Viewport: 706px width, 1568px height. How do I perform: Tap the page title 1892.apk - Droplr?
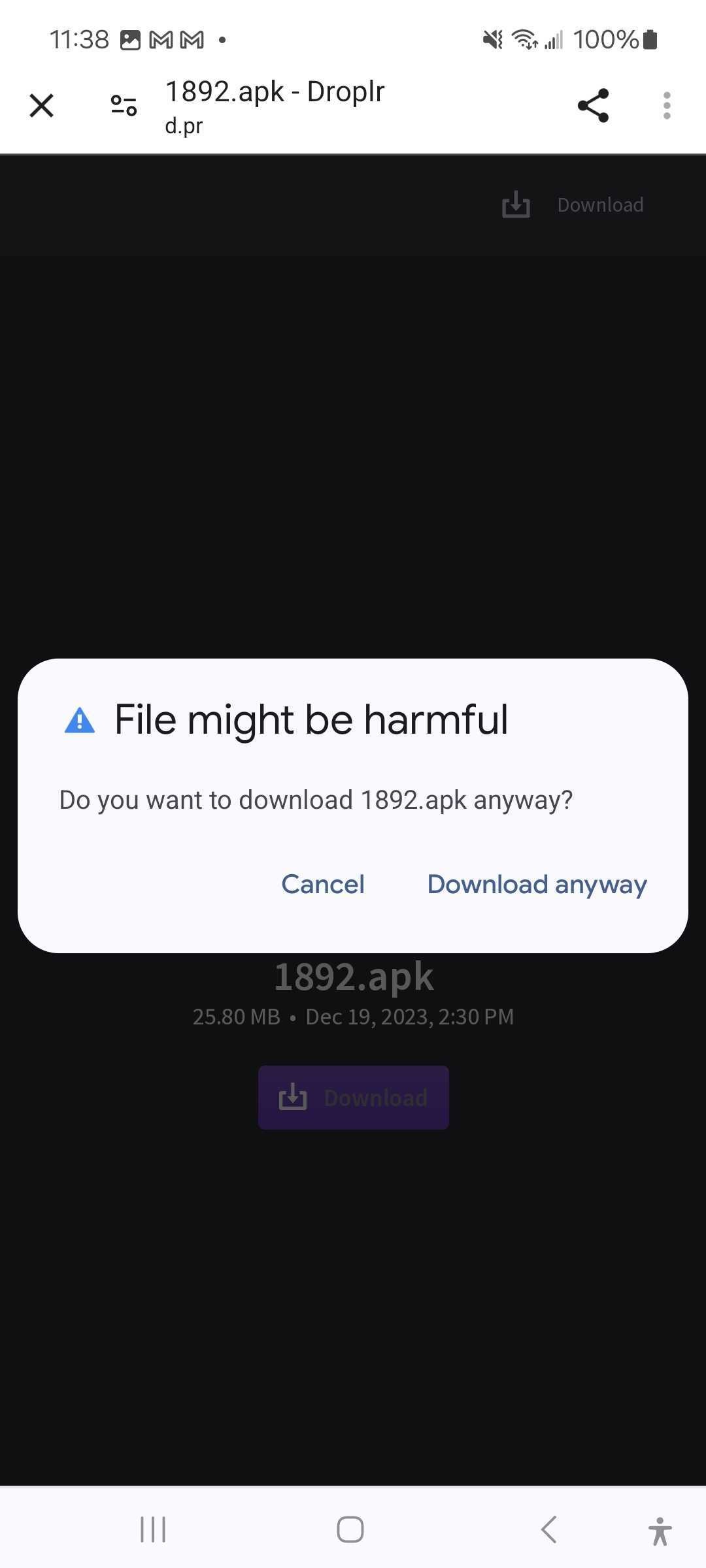click(275, 91)
